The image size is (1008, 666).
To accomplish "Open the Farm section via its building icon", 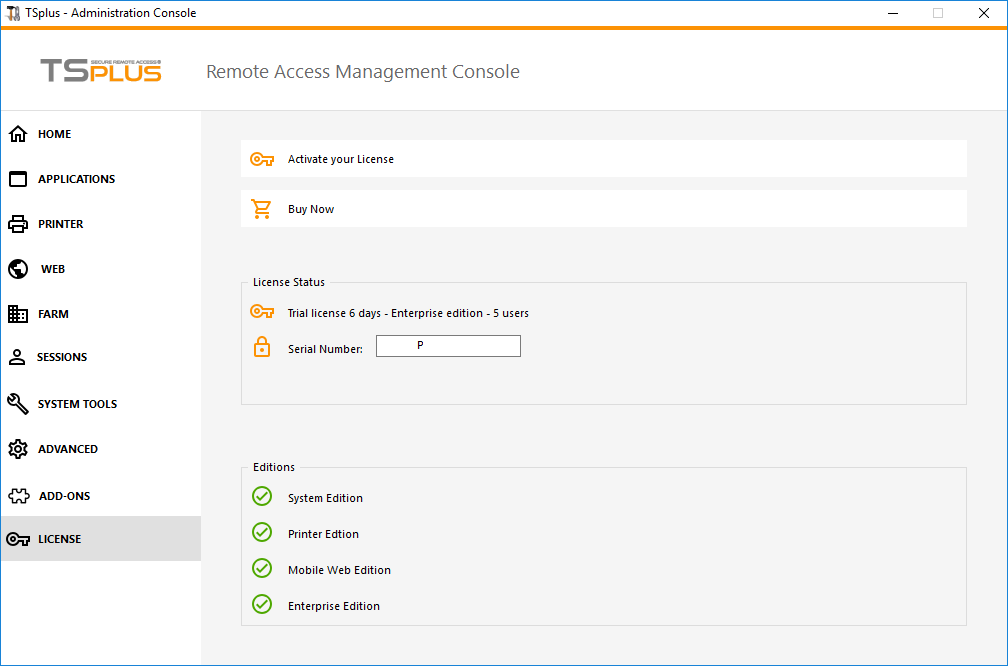I will [x=17, y=313].
